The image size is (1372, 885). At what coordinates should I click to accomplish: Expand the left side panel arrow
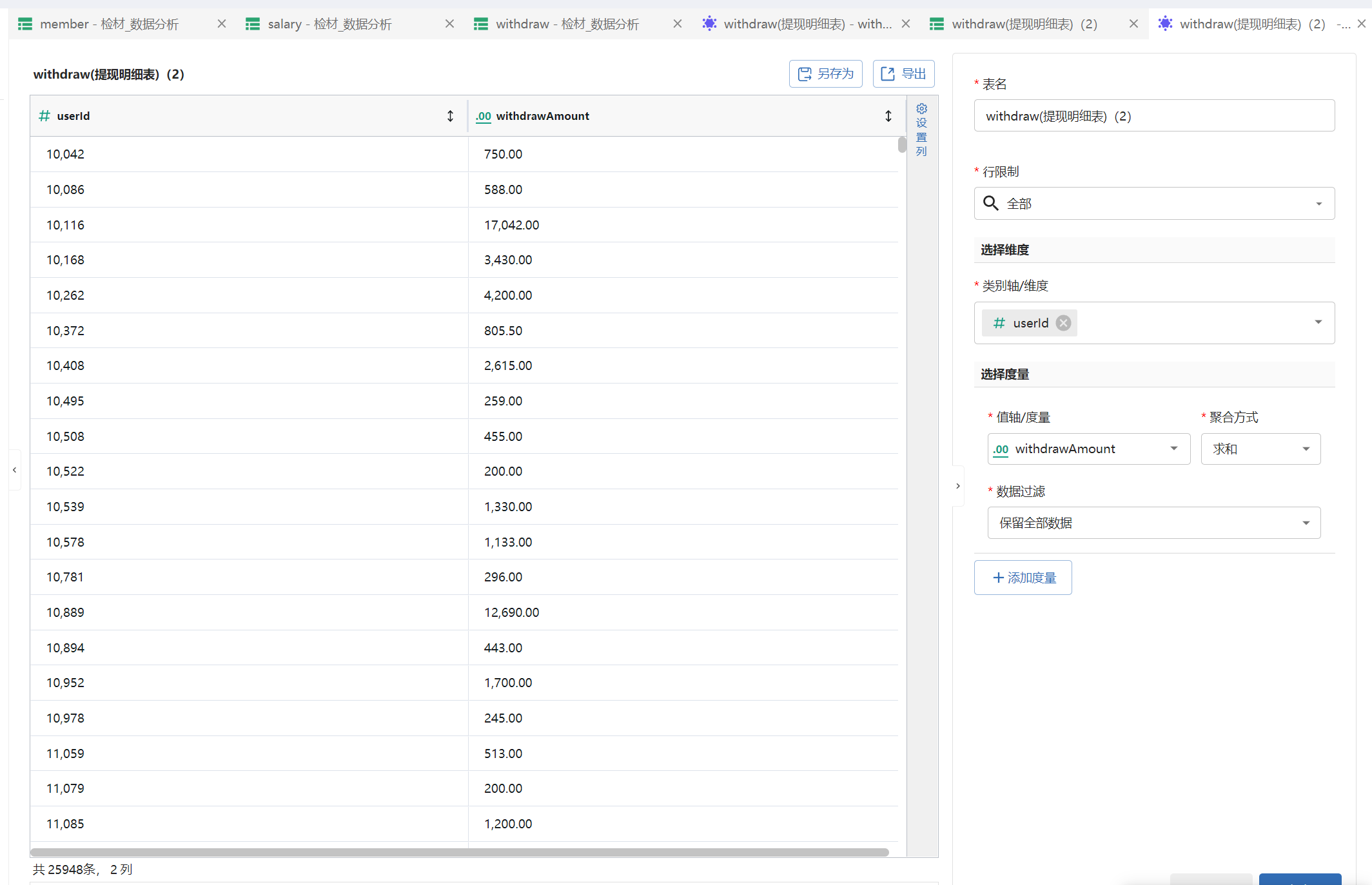click(x=14, y=470)
